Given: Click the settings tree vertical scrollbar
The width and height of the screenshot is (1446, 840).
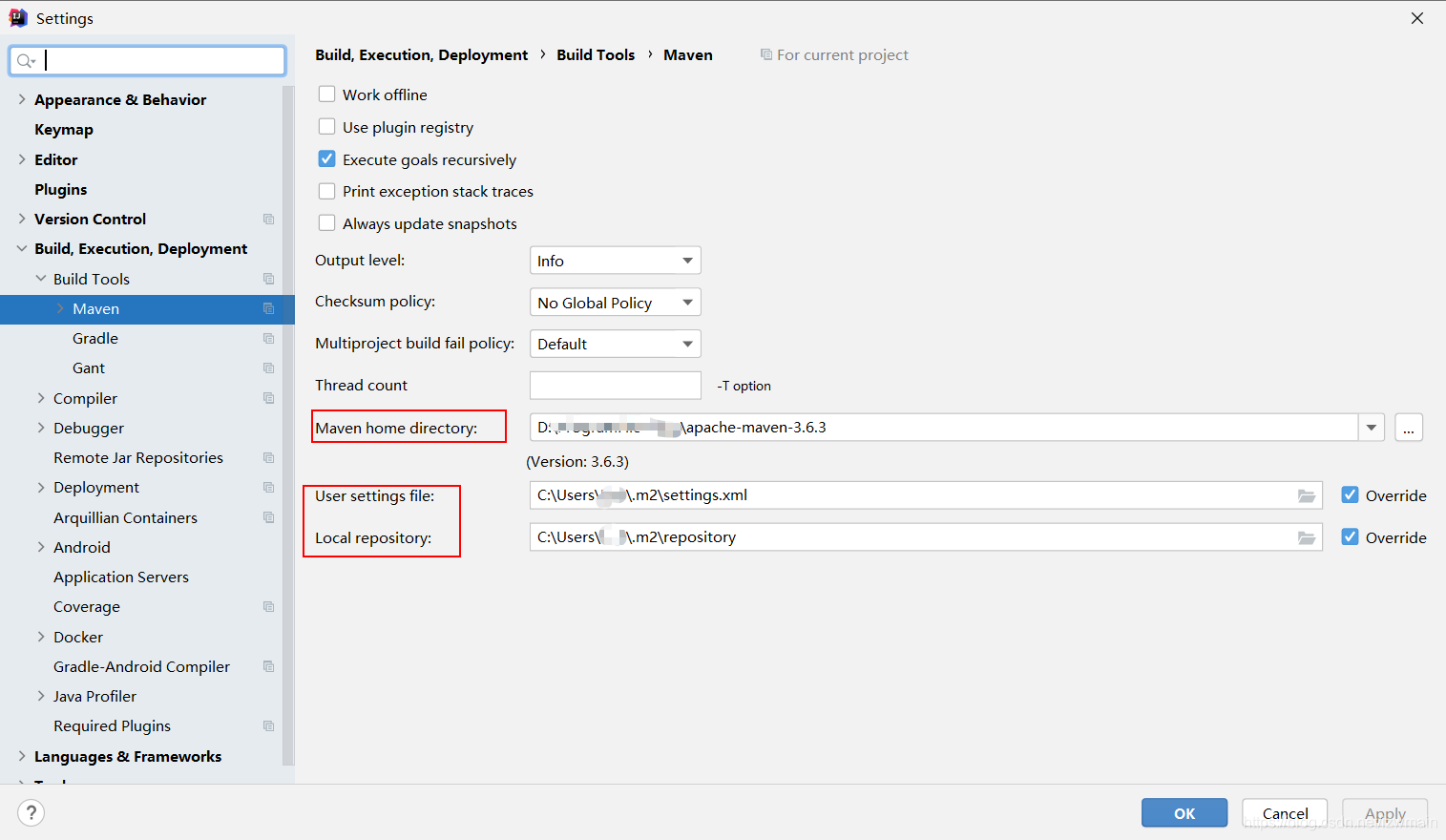Looking at the screenshot, I should [288, 425].
